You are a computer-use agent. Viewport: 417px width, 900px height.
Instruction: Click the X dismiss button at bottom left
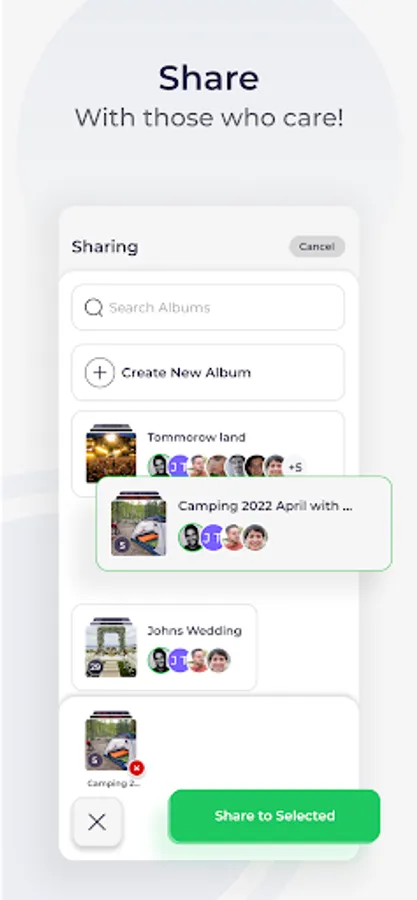coord(97,822)
